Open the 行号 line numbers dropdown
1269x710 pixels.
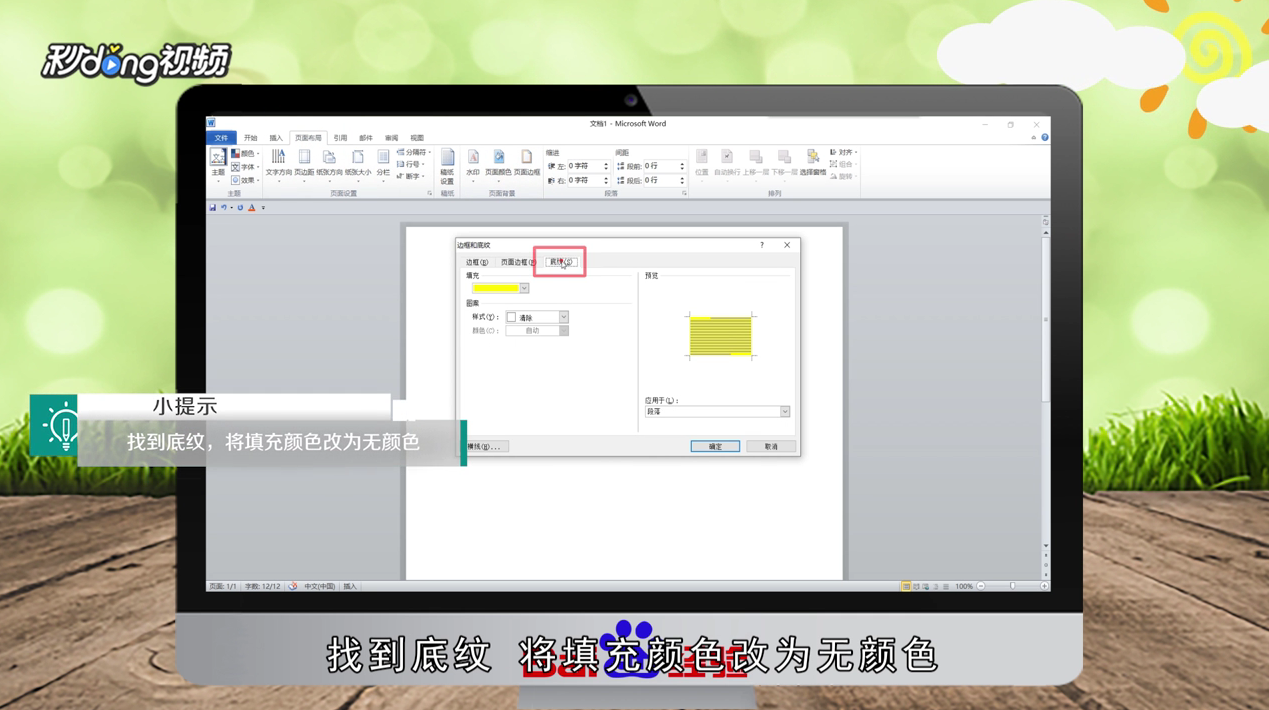[411, 165]
